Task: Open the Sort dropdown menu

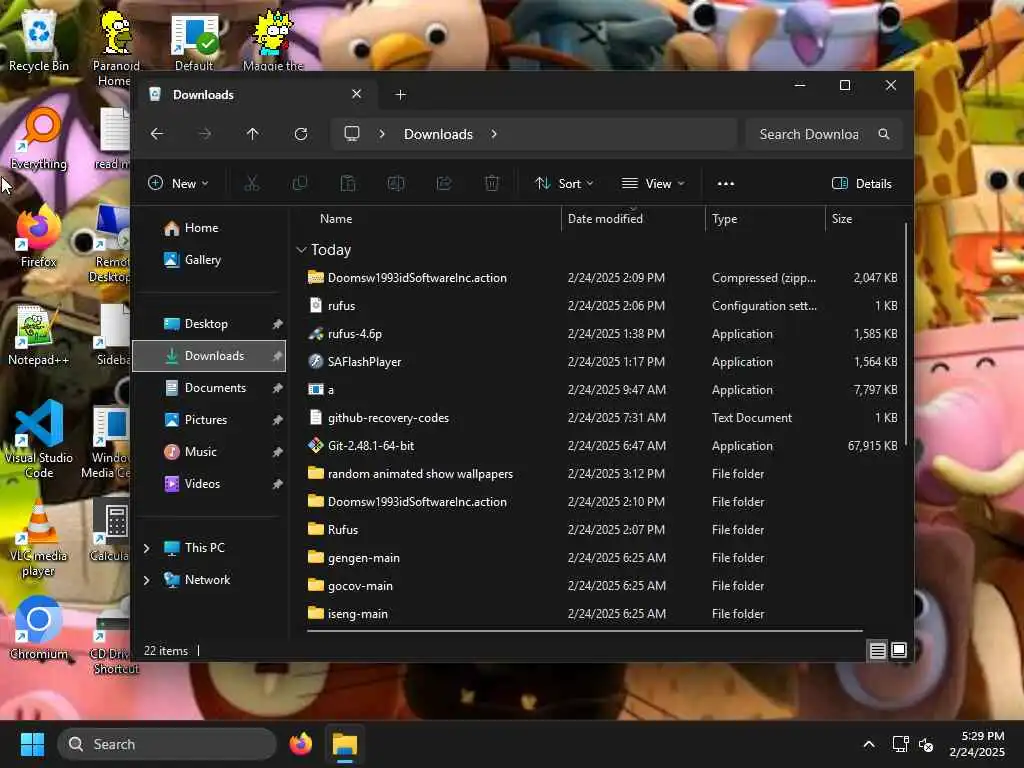Action: coord(564,184)
